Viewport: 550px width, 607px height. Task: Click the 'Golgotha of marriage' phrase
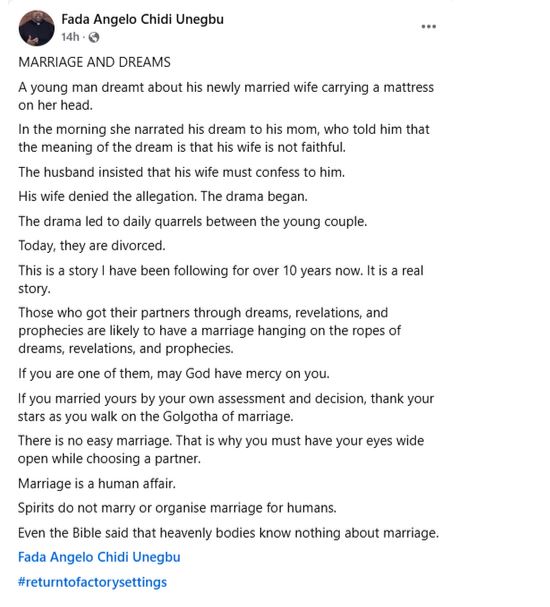point(228,417)
